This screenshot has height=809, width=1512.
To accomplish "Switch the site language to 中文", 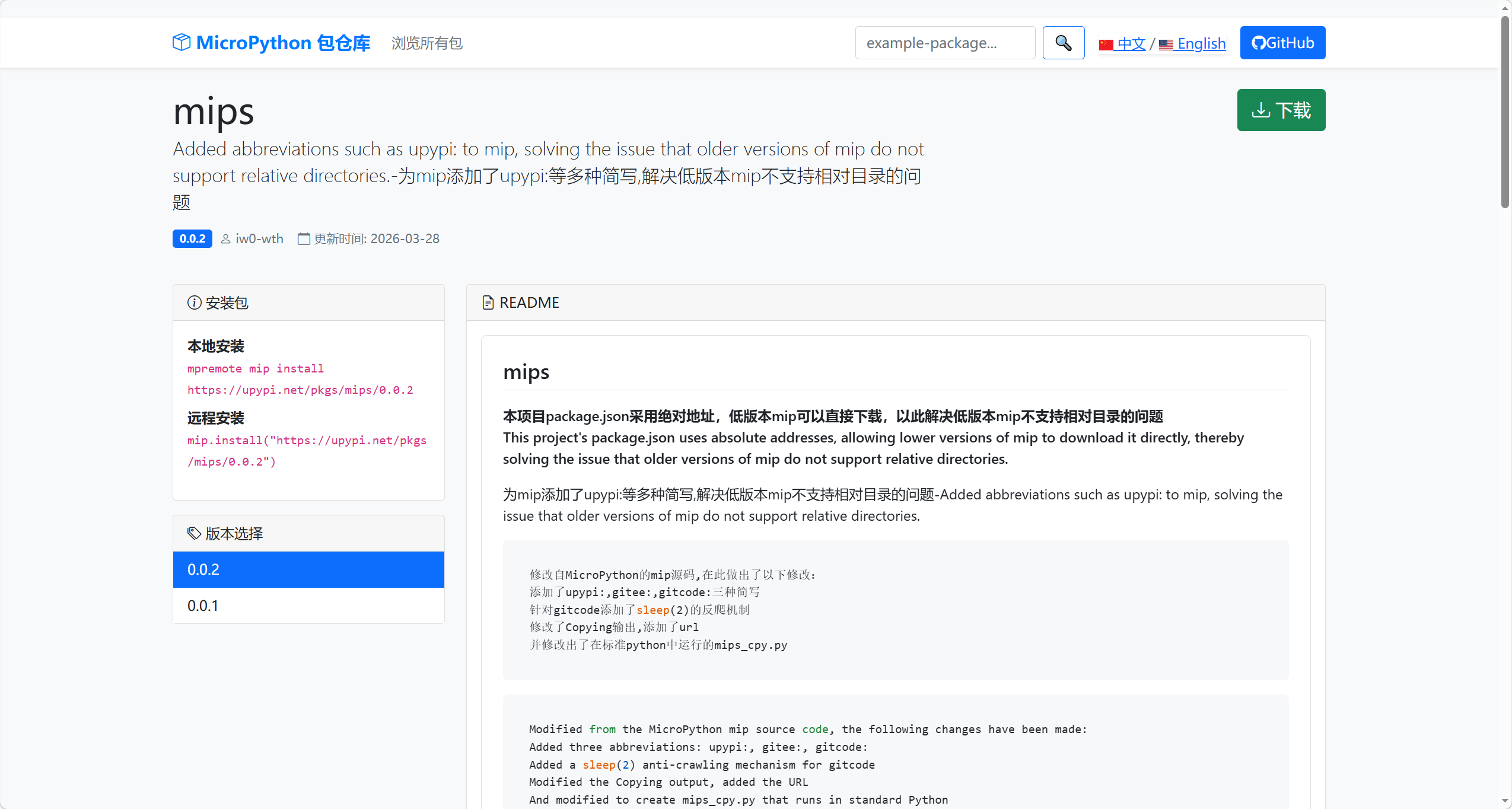I will click(x=1131, y=43).
